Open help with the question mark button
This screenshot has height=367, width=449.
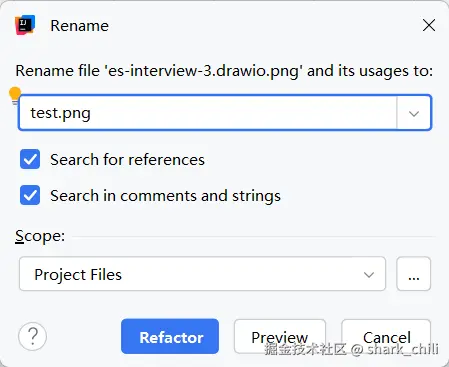click(32, 336)
